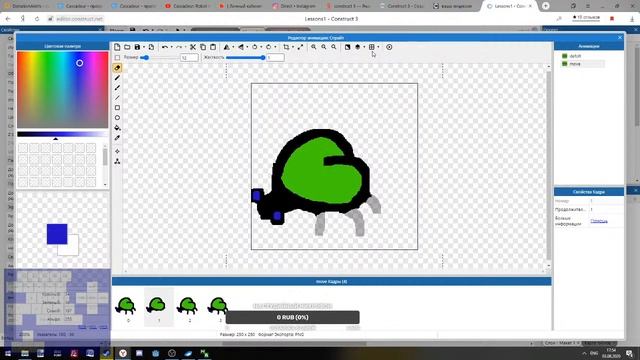This screenshot has width=640, height=360.
Task: Zoom in using the plus magnifier icon
Action: tap(314, 47)
